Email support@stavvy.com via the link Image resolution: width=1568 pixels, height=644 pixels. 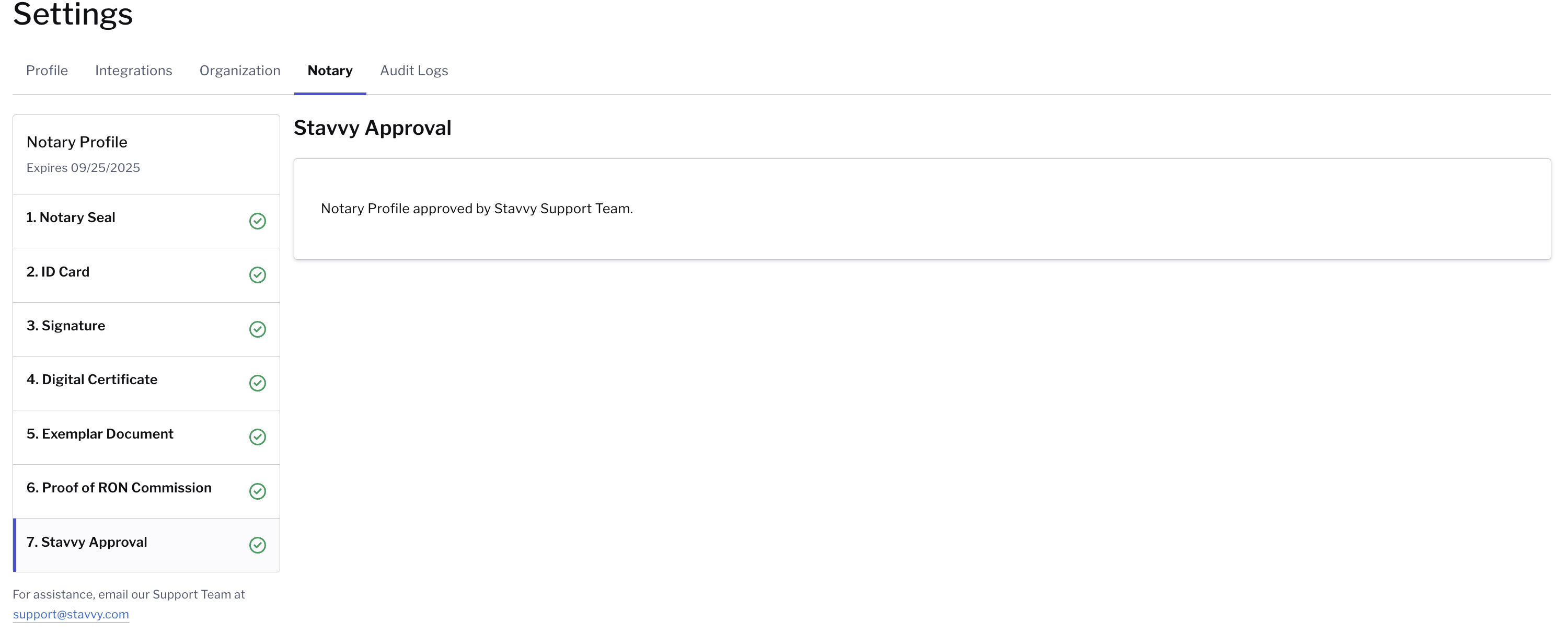pos(71,614)
